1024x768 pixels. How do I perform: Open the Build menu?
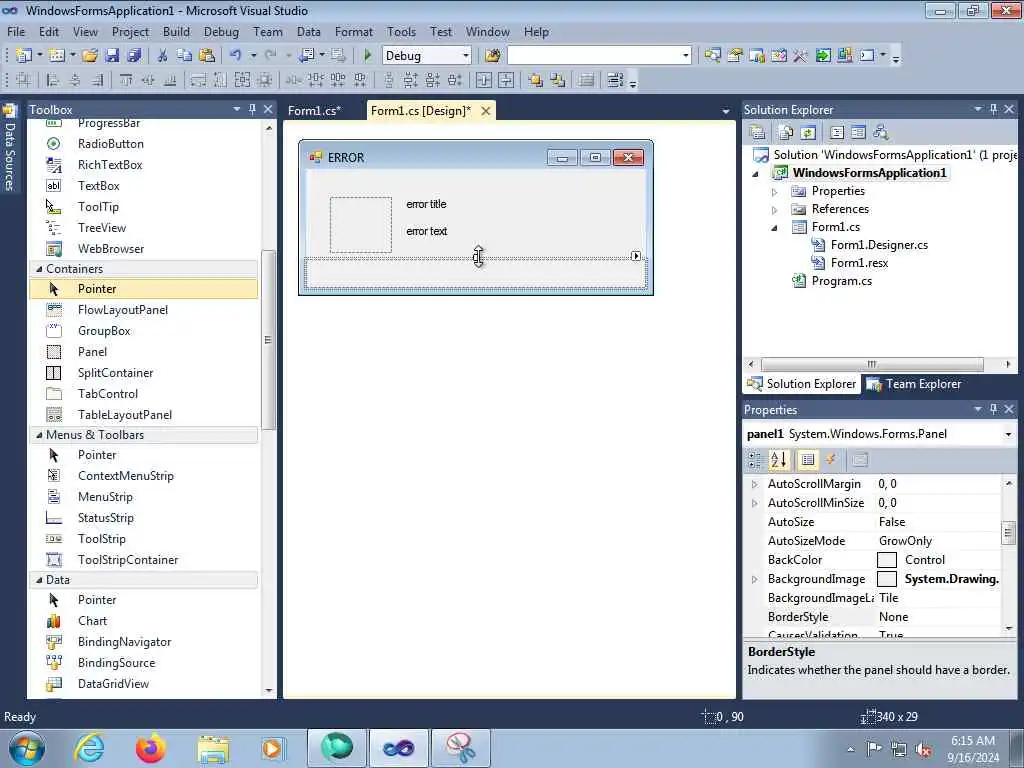pyautogui.click(x=176, y=31)
